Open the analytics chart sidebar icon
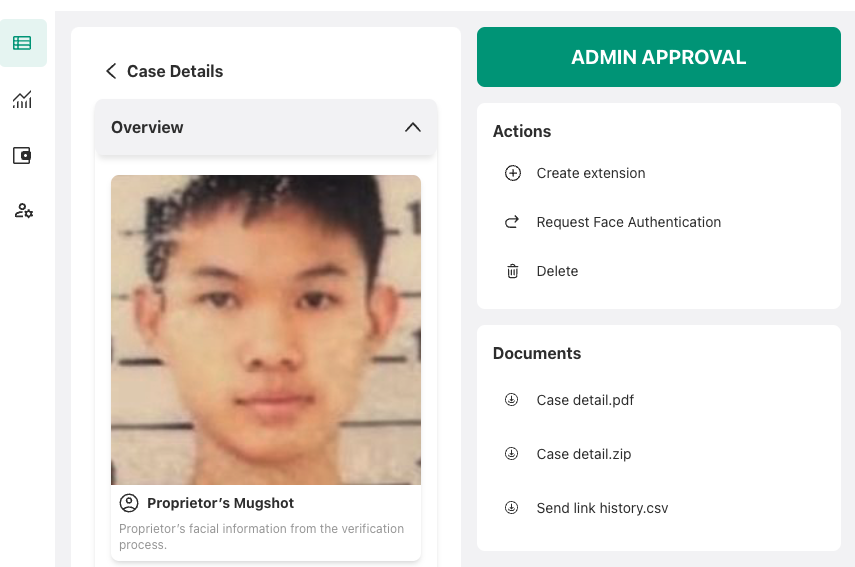 pos(22,99)
